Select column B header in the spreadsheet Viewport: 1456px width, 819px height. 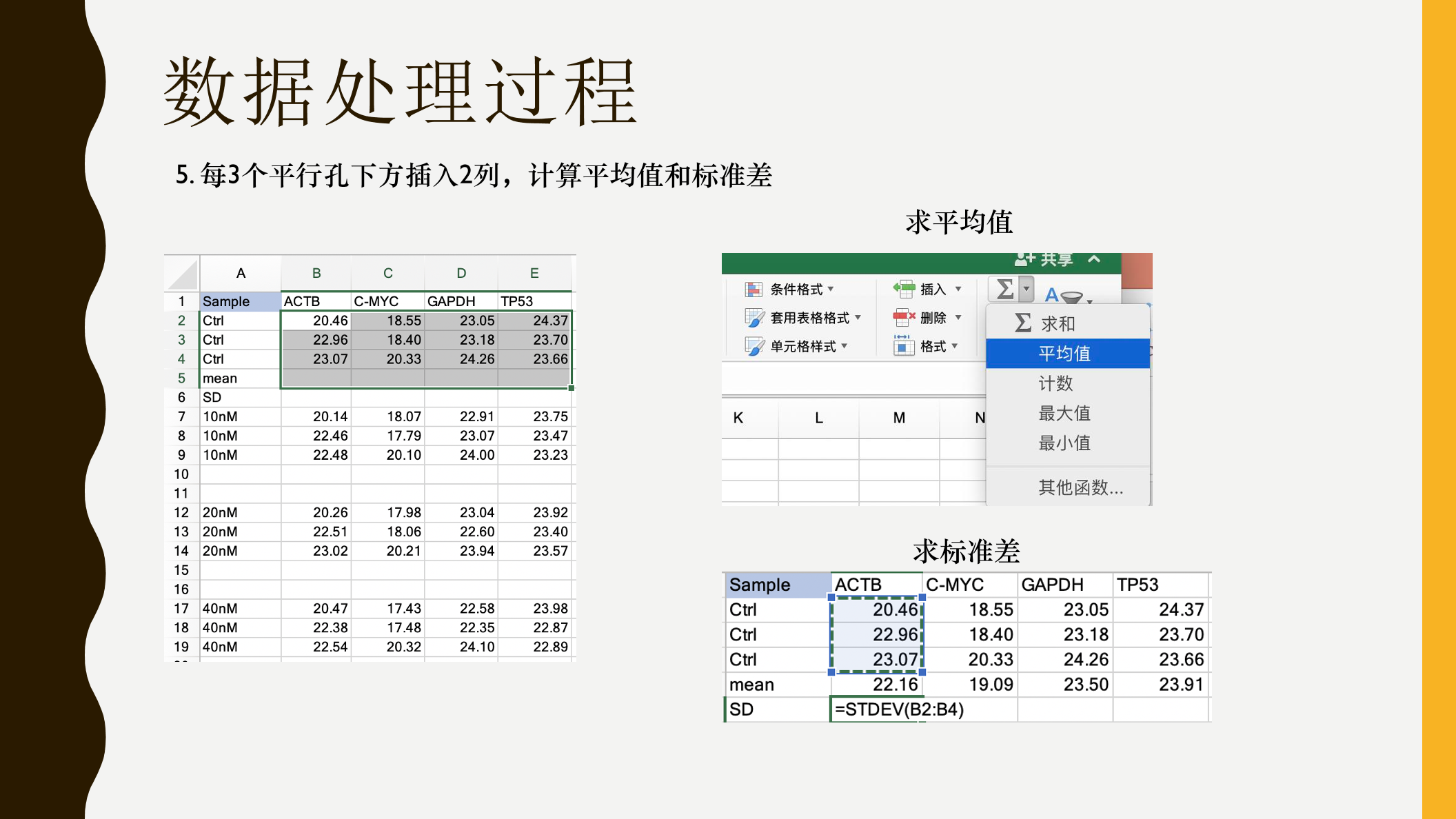(x=316, y=273)
